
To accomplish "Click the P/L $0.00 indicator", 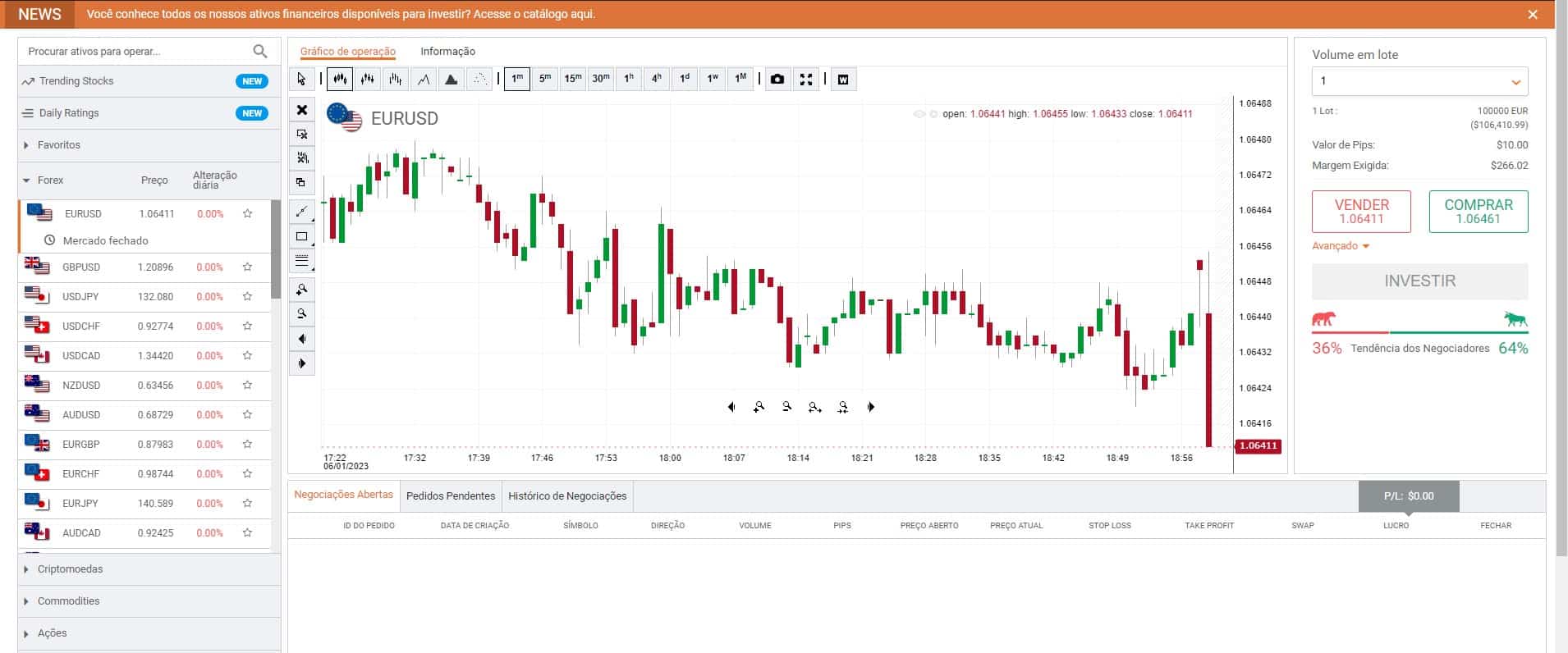I will (x=1409, y=495).
